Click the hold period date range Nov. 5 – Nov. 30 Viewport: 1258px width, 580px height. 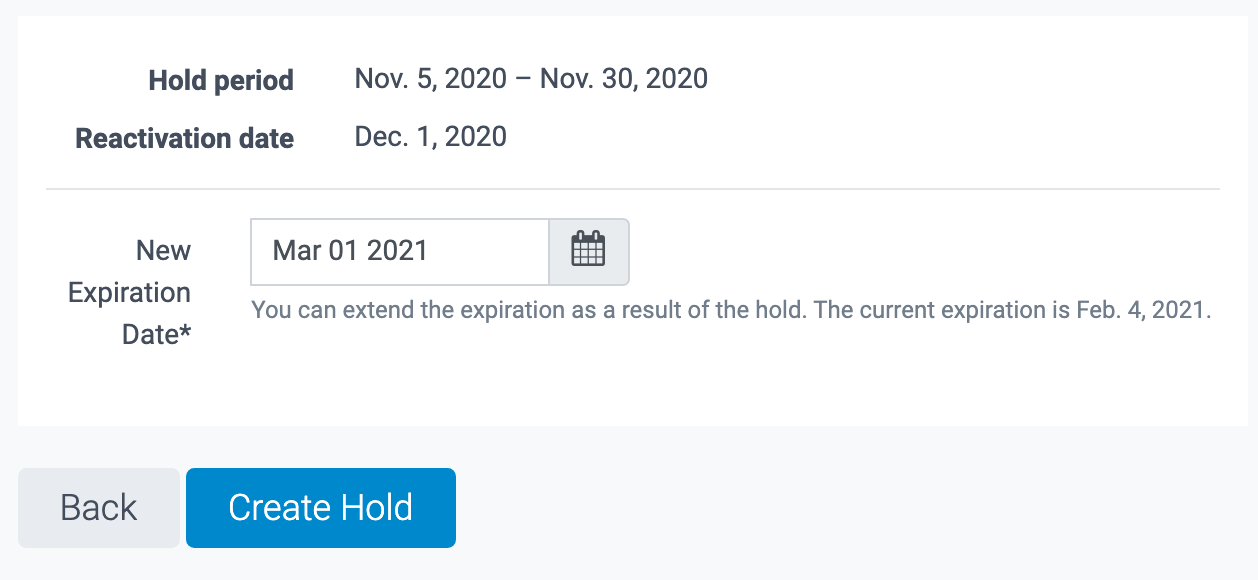point(531,78)
